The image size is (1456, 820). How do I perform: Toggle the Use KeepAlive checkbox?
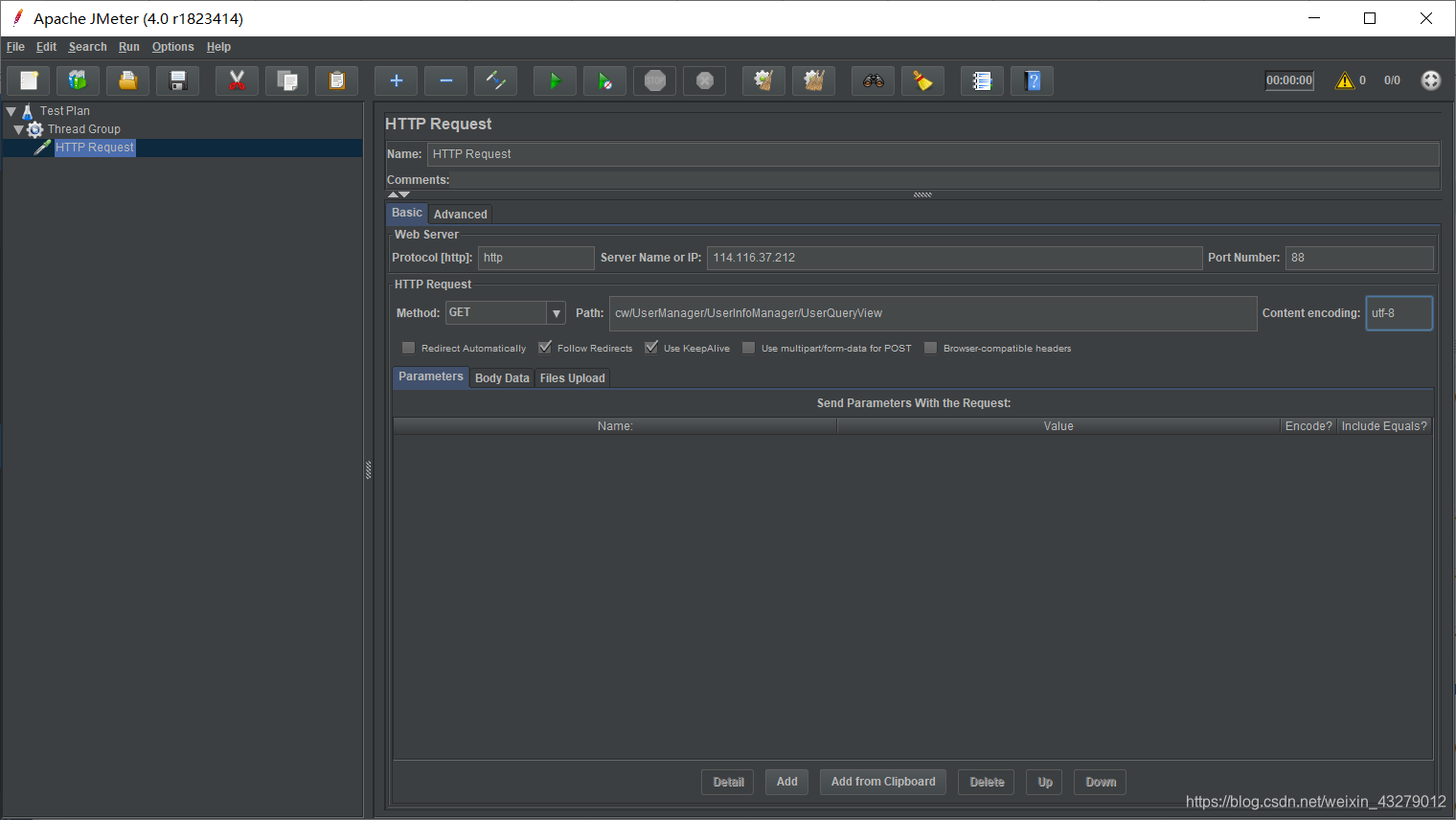pyautogui.click(x=651, y=348)
